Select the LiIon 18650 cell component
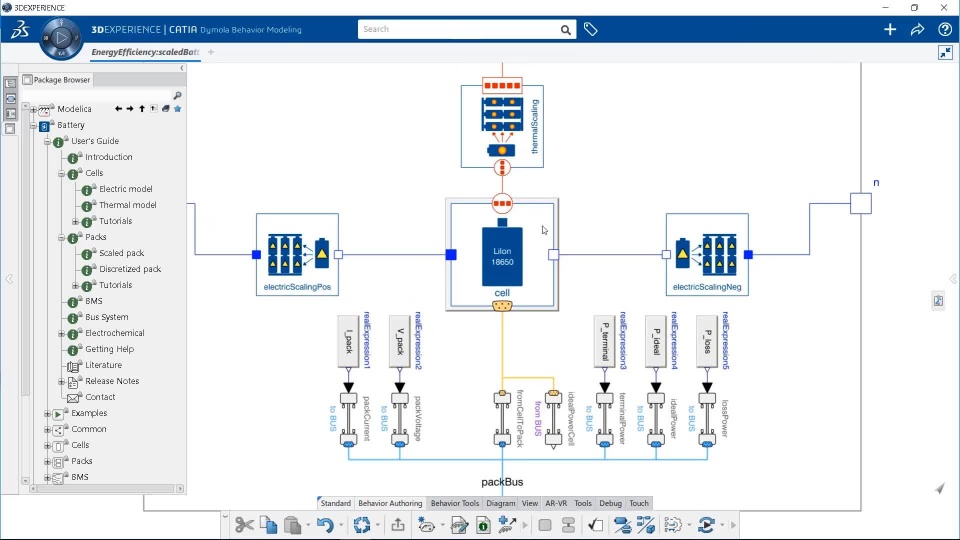The width and height of the screenshot is (960, 540). pyautogui.click(x=502, y=257)
